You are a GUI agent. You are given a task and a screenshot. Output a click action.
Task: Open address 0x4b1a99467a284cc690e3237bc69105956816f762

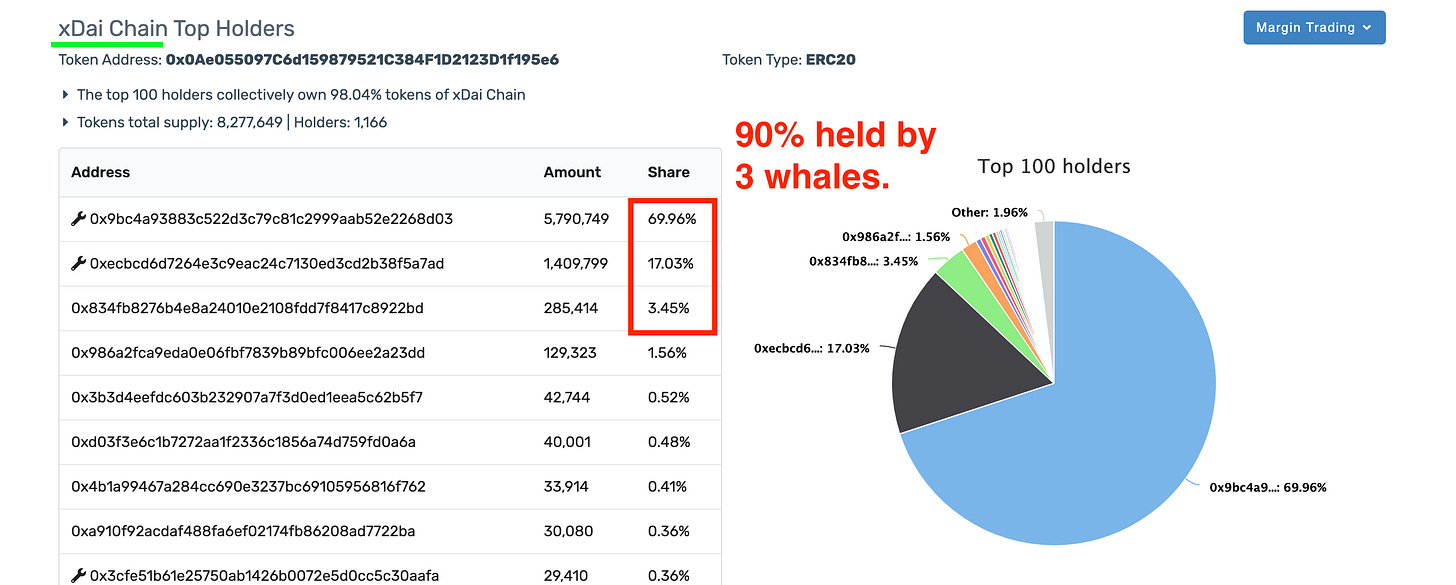pyautogui.click(x=248, y=487)
